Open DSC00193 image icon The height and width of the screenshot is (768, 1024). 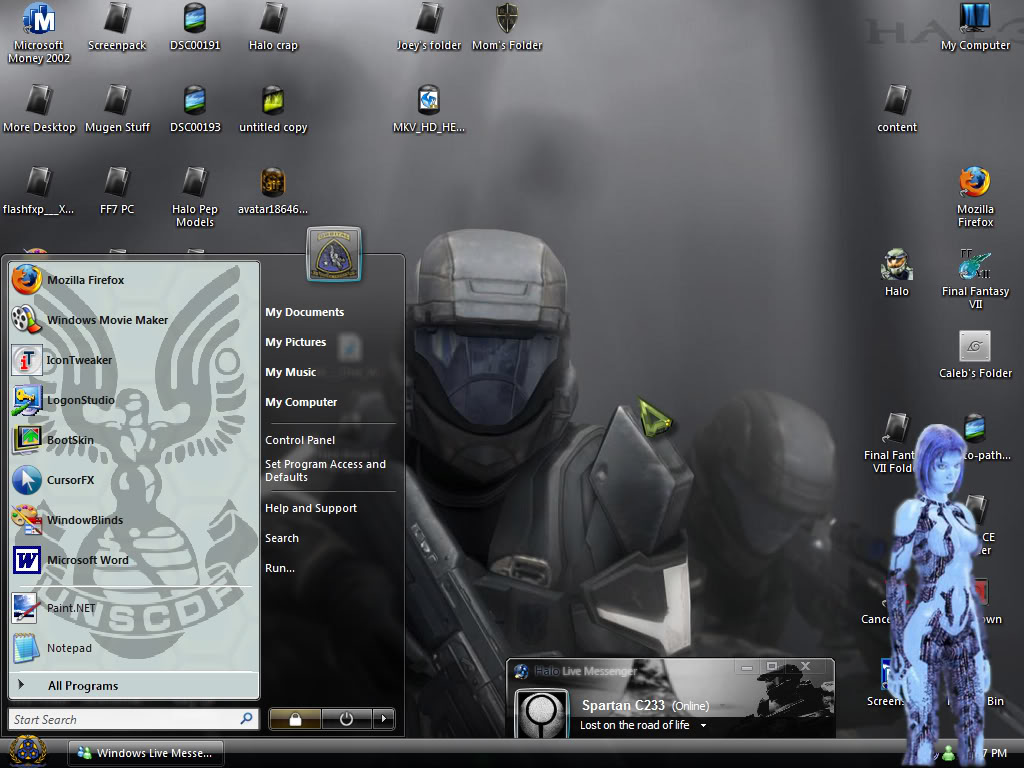coord(195,109)
